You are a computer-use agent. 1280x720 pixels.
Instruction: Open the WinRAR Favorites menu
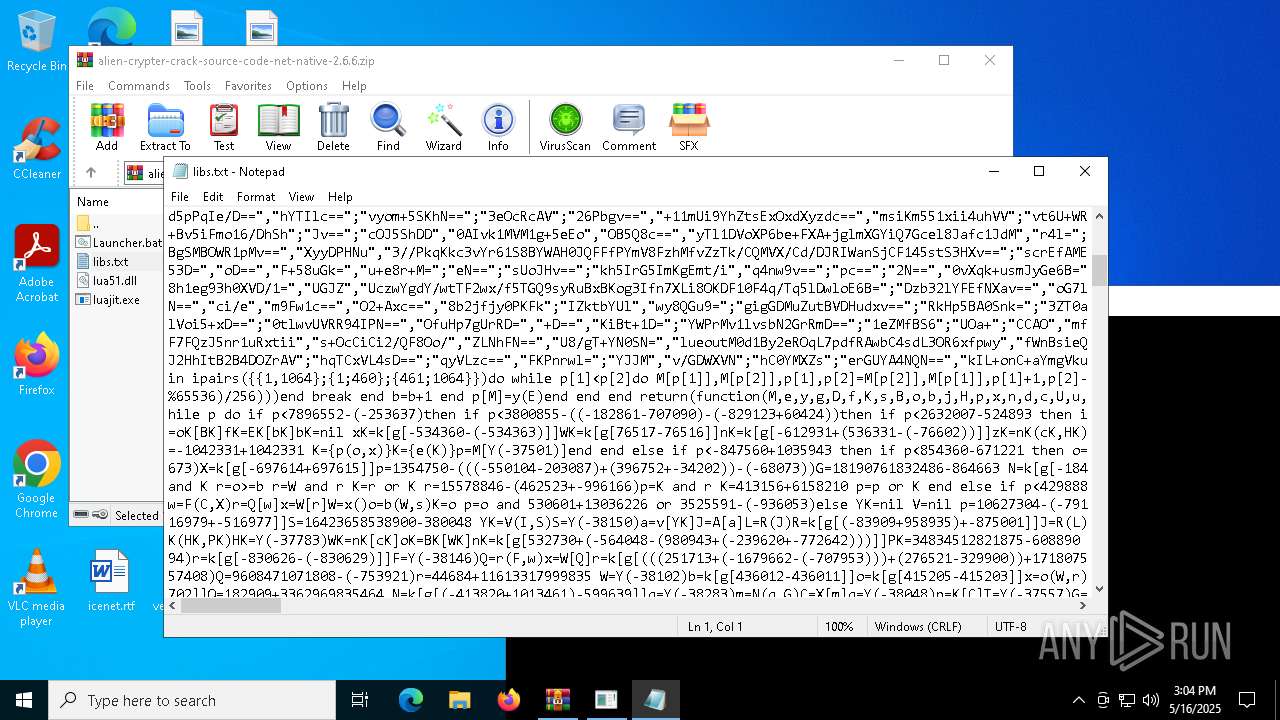(248, 86)
